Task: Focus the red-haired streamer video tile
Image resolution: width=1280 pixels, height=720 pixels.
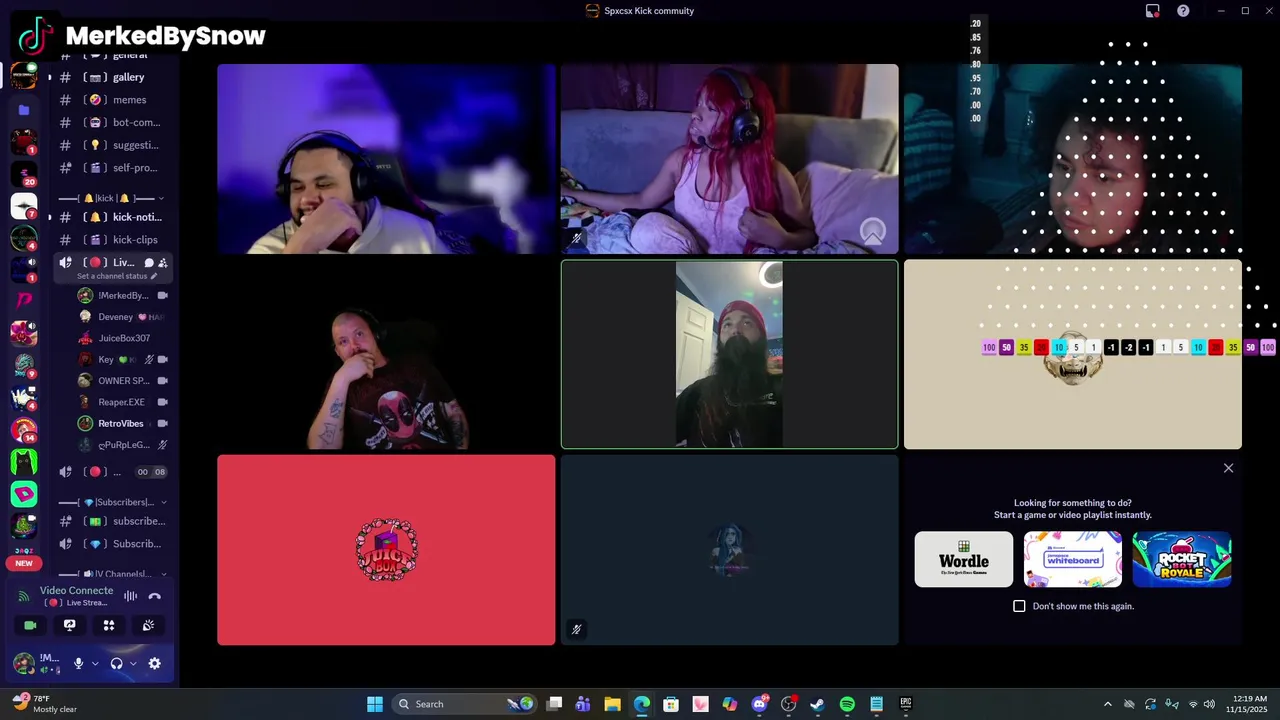Action: pos(730,159)
